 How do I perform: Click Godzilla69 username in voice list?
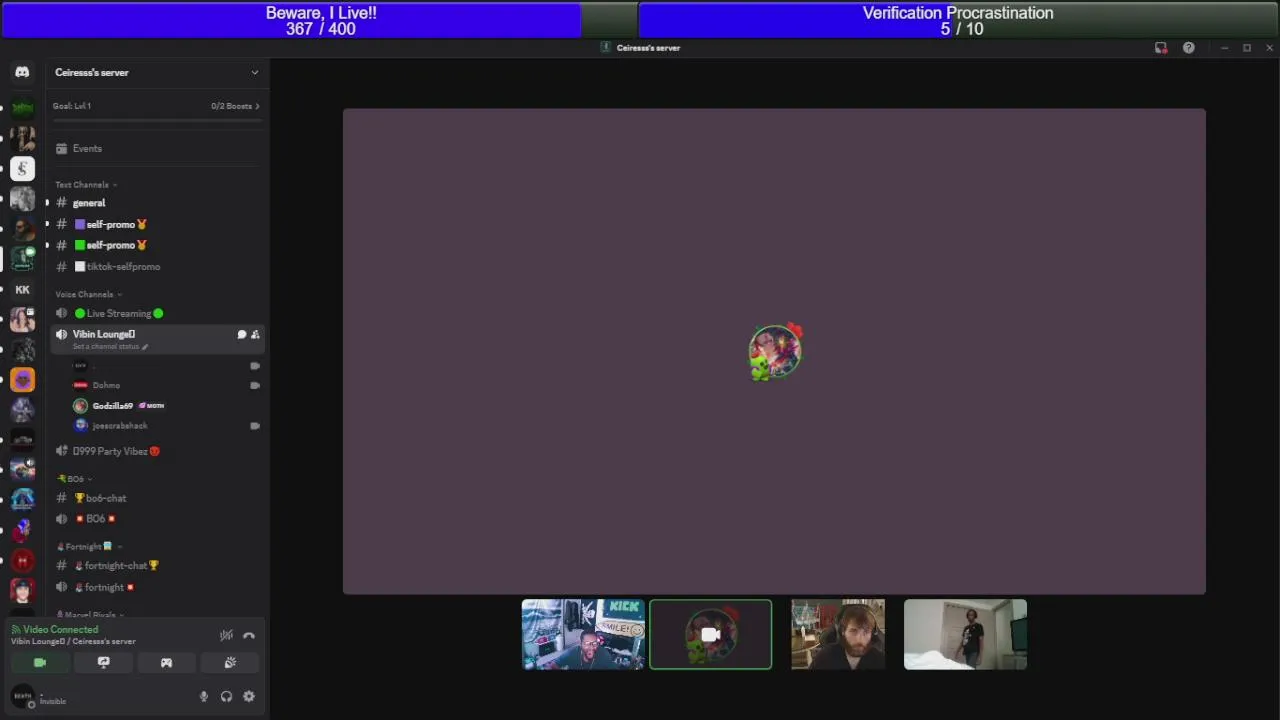(112, 406)
